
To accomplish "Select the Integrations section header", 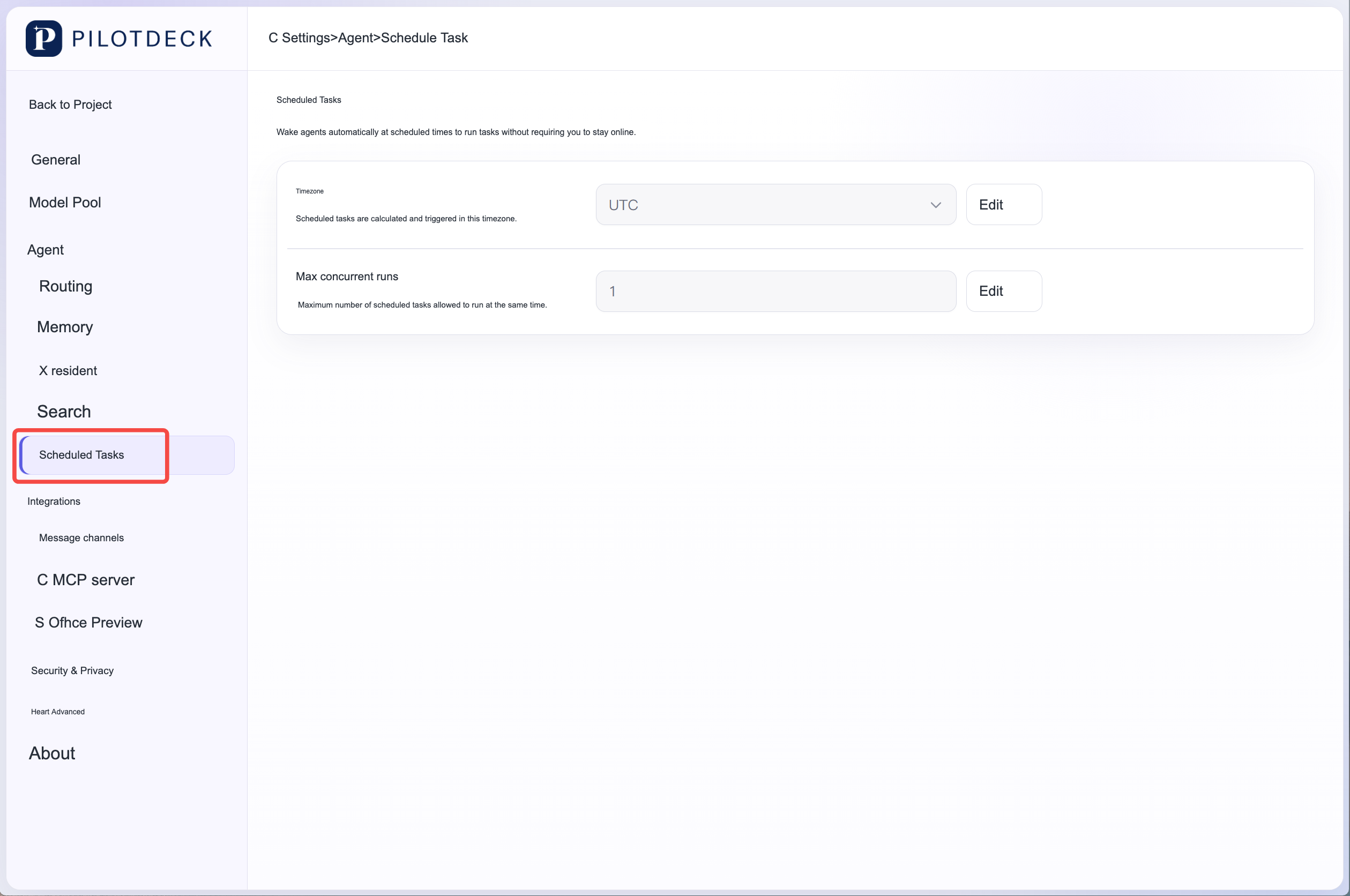I will point(54,501).
